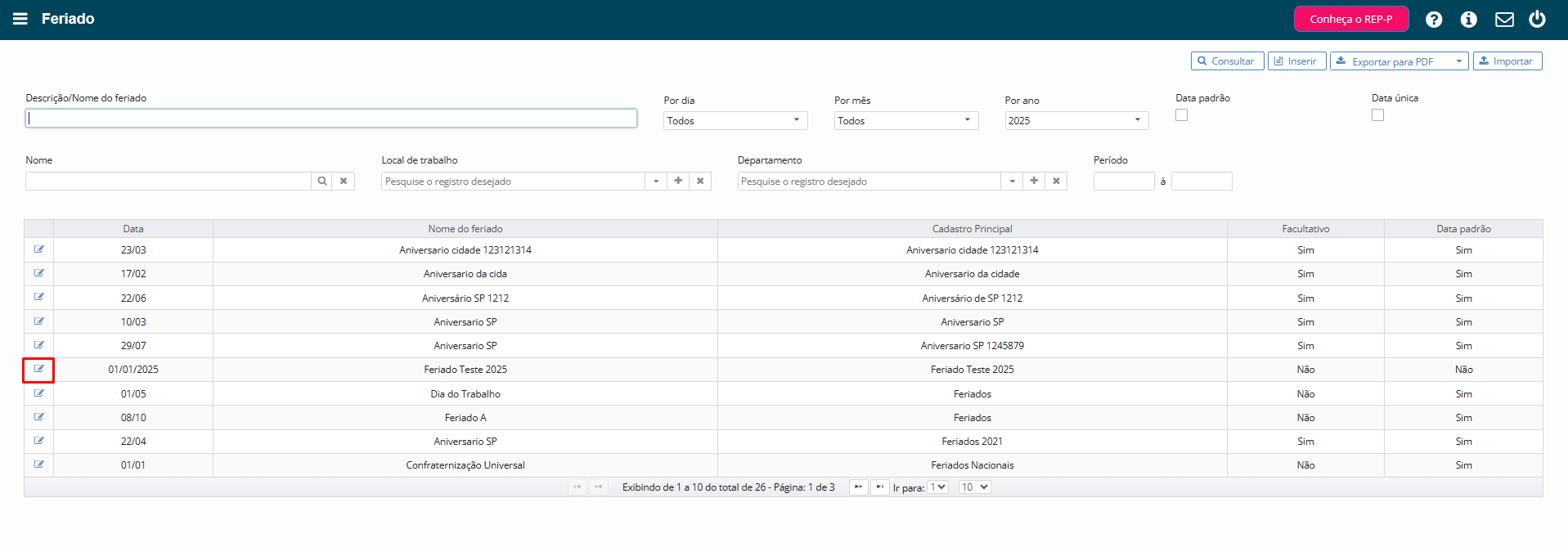Edit the 29/07 Aniversario SP row
Viewport: 1568px width, 552px height.
(x=39, y=345)
